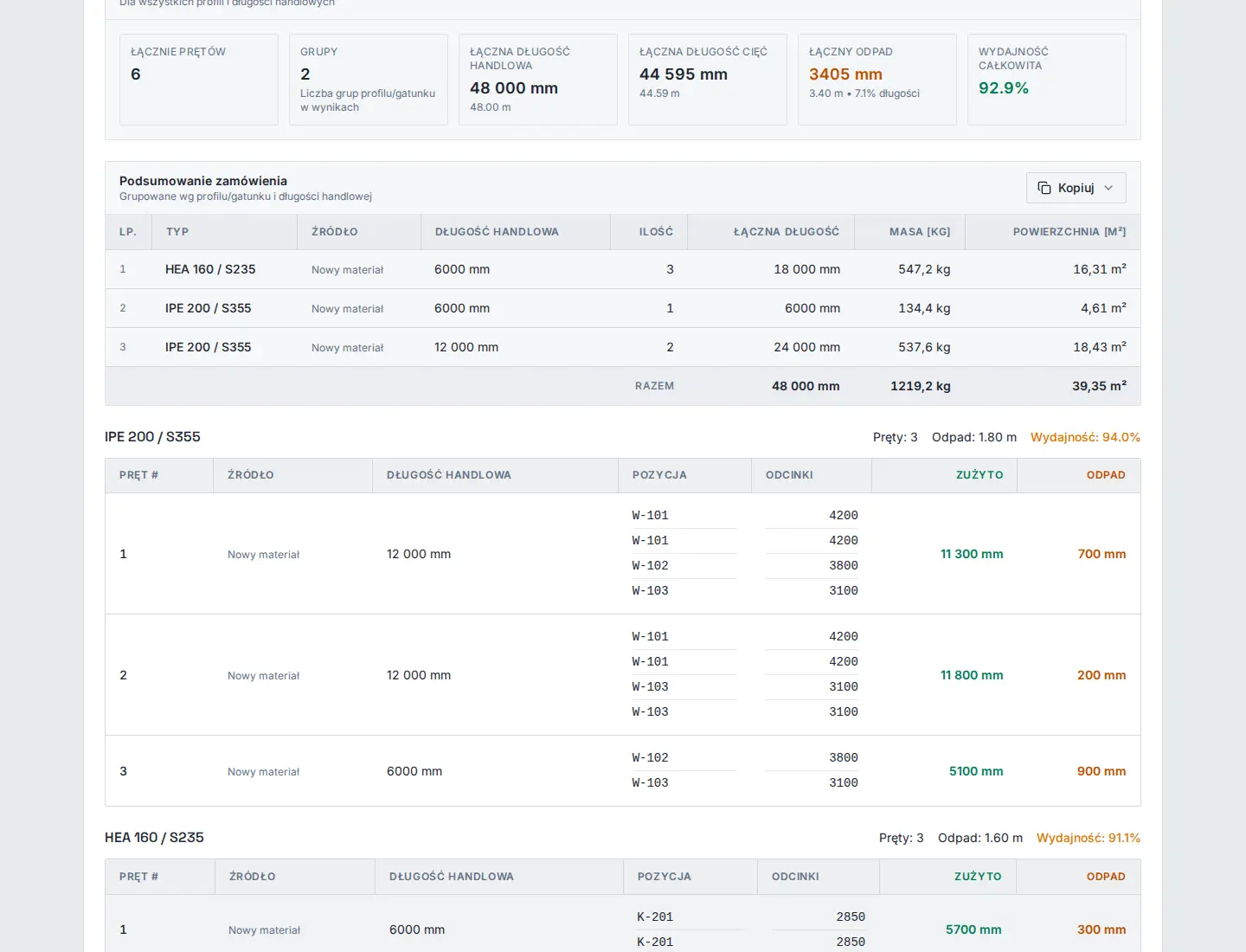Select the IPE 200 / S355 6000 mm row
This screenshot has height=952, width=1246.
point(623,308)
